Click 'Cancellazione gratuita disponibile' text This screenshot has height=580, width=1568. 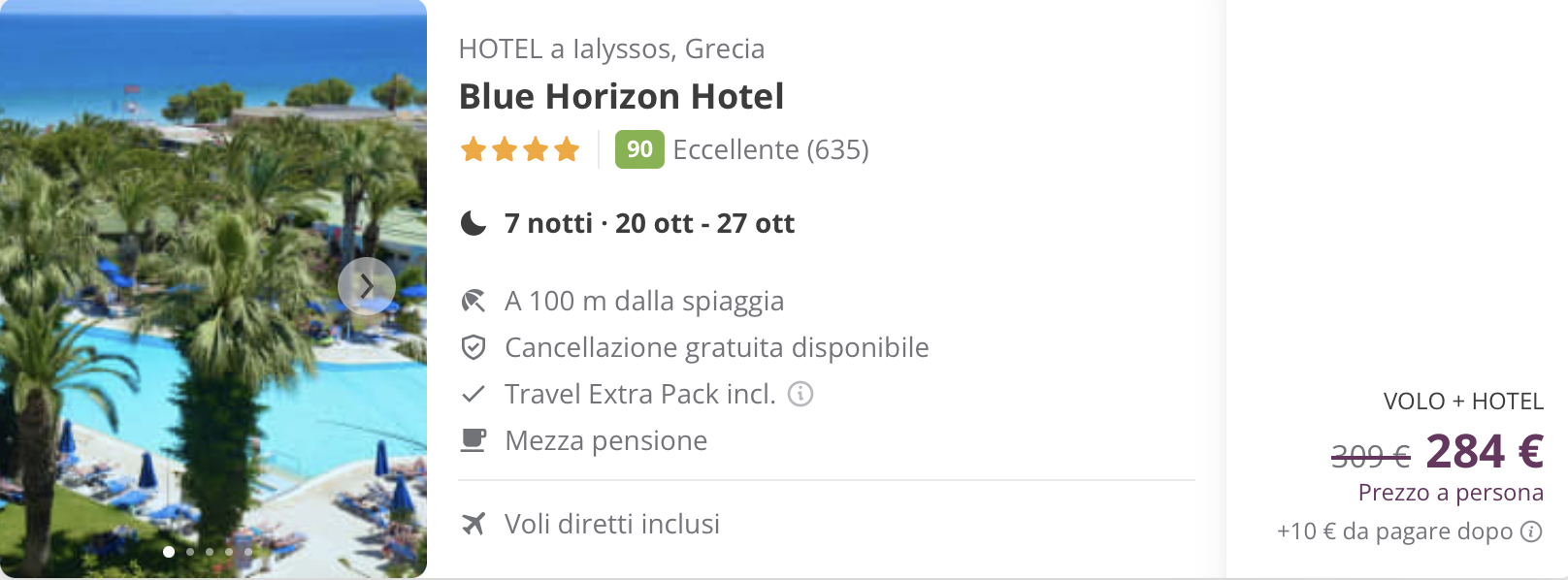click(x=716, y=347)
